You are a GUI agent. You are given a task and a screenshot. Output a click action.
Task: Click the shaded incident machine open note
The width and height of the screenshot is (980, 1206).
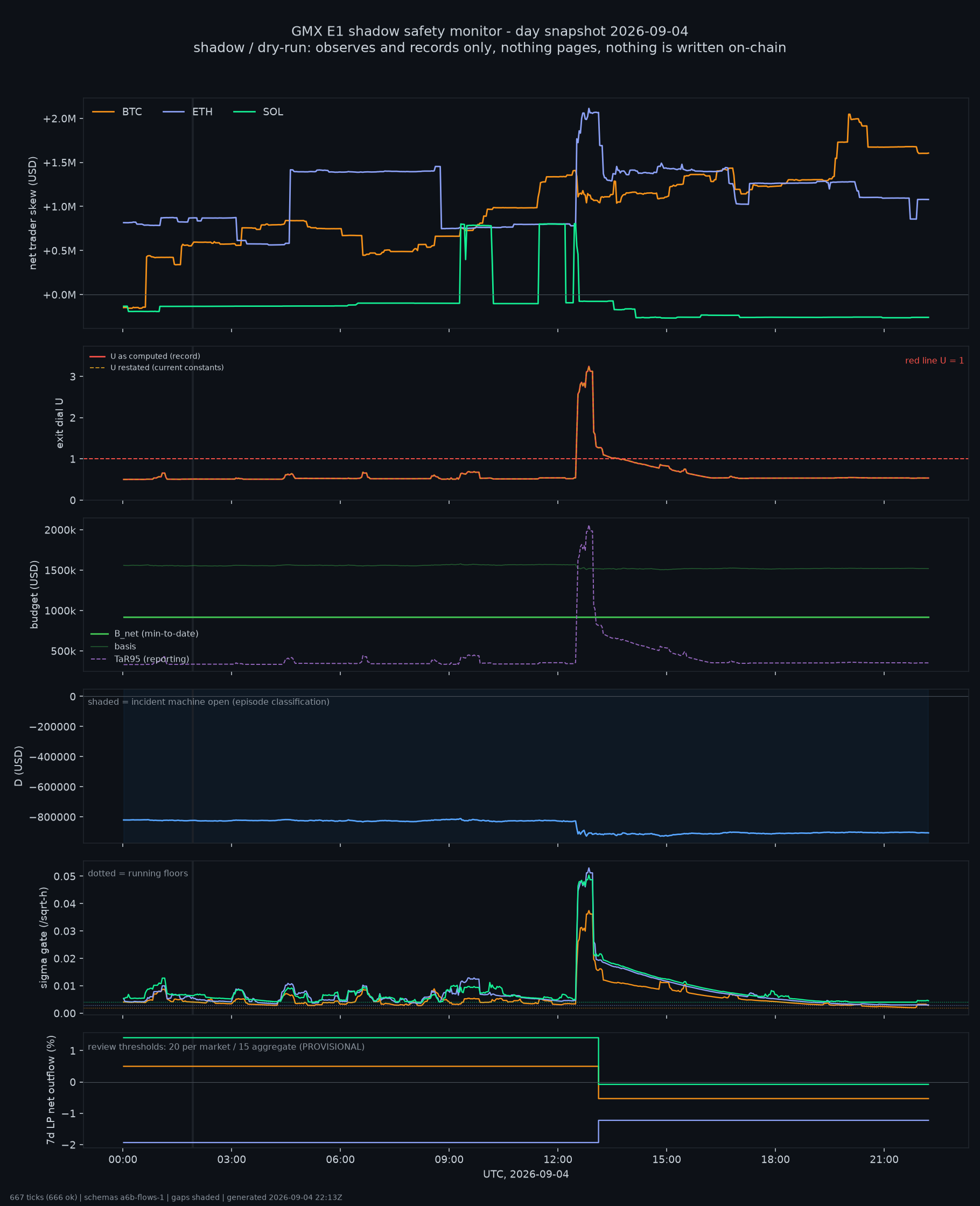[x=208, y=702]
